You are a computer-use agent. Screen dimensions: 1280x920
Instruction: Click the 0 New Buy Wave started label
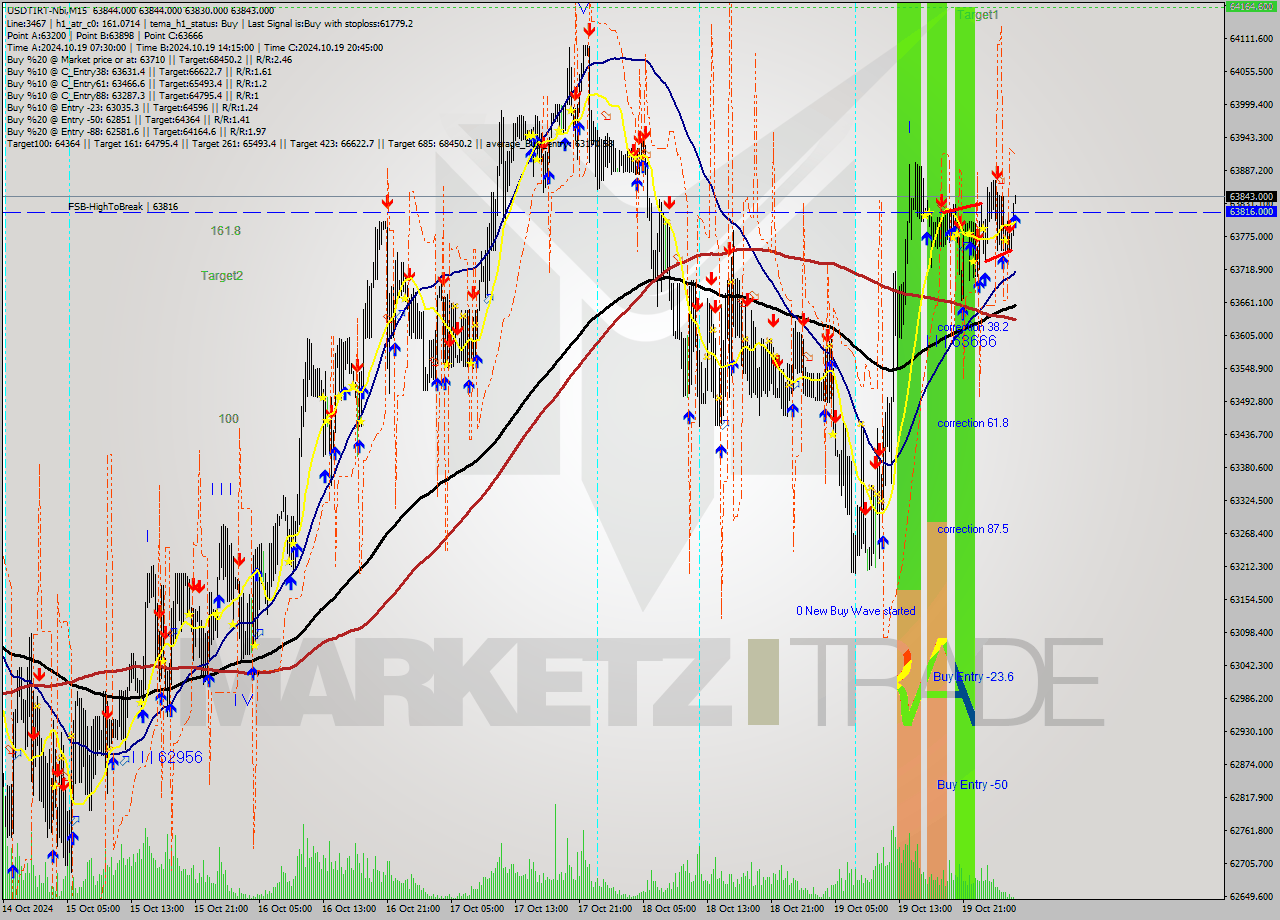click(855, 610)
